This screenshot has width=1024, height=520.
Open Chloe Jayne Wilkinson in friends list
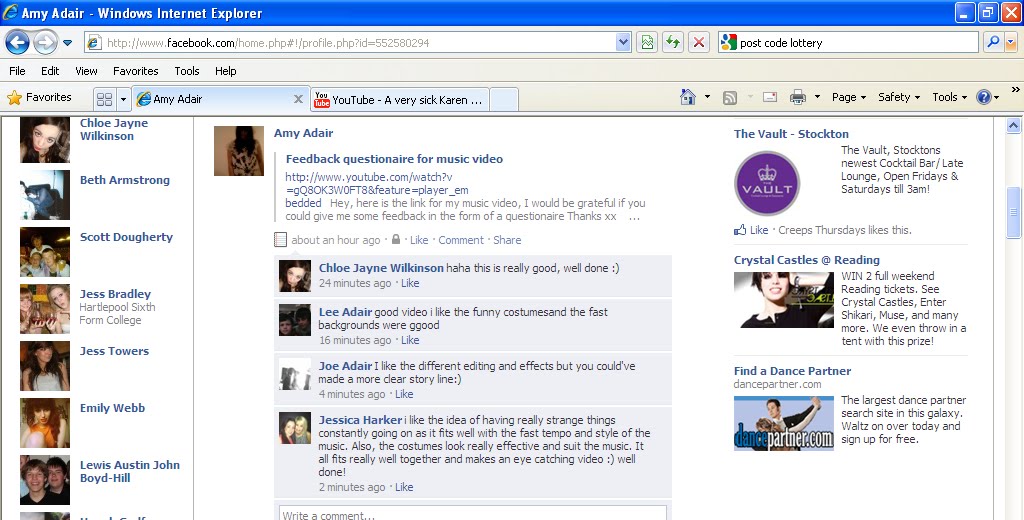pos(114,129)
